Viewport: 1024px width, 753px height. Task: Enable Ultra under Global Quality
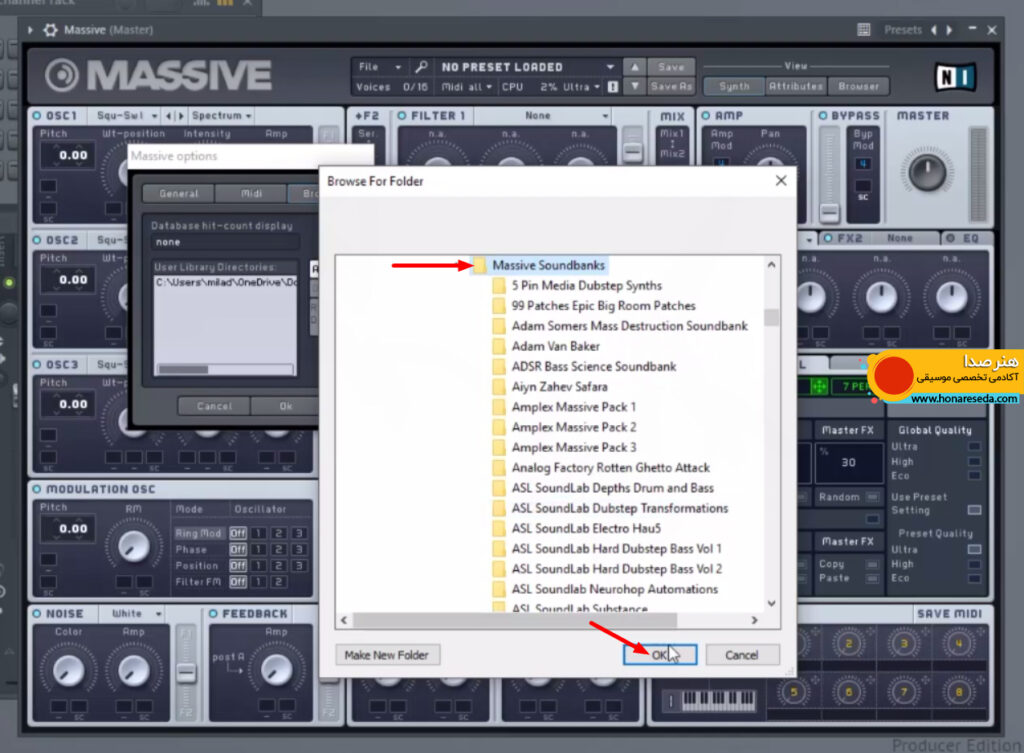(x=974, y=447)
